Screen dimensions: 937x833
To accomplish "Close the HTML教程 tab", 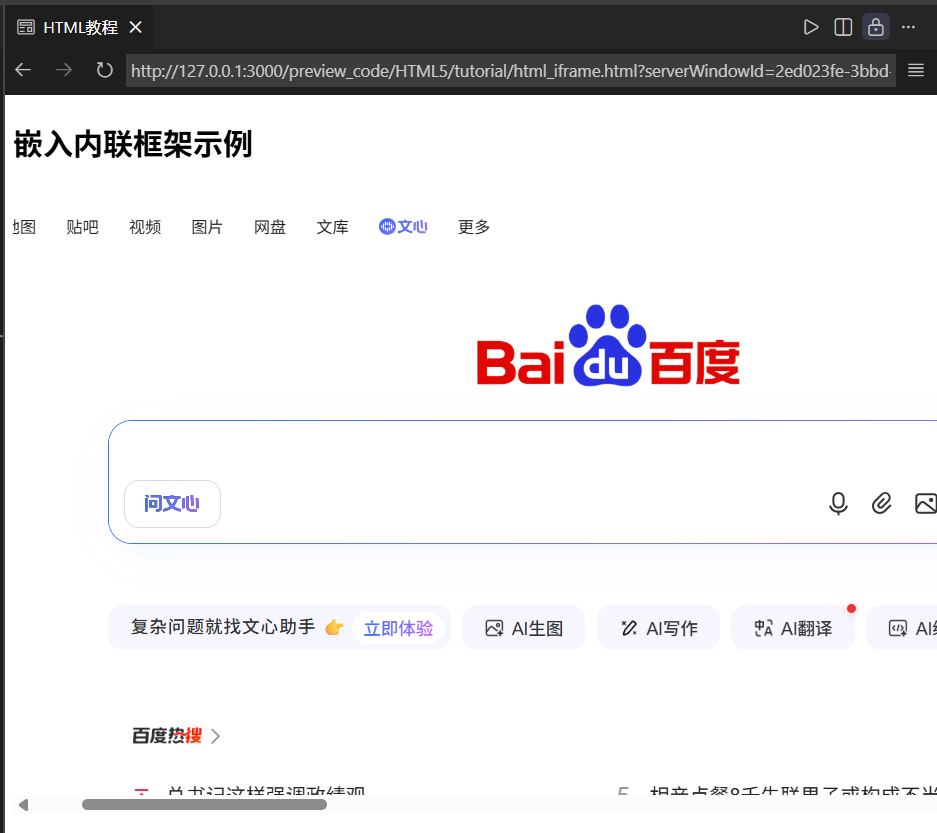I will 135,27.
